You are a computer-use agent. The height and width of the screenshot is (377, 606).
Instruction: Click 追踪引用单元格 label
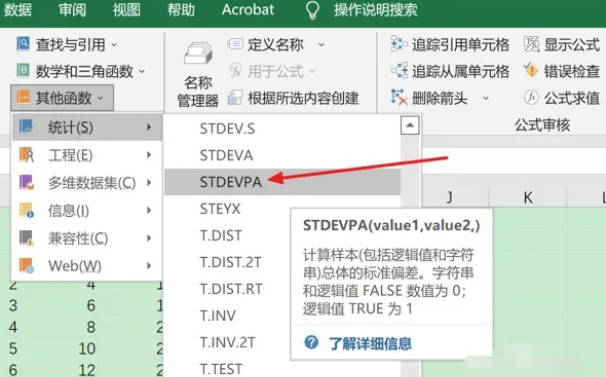click(x=461, y=45)
